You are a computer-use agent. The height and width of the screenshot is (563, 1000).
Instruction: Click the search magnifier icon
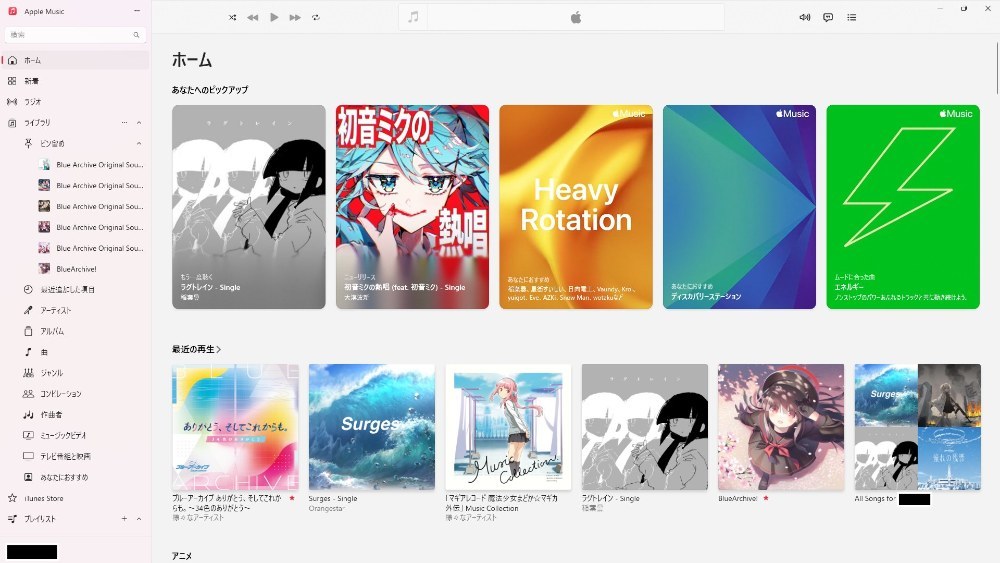136,35
